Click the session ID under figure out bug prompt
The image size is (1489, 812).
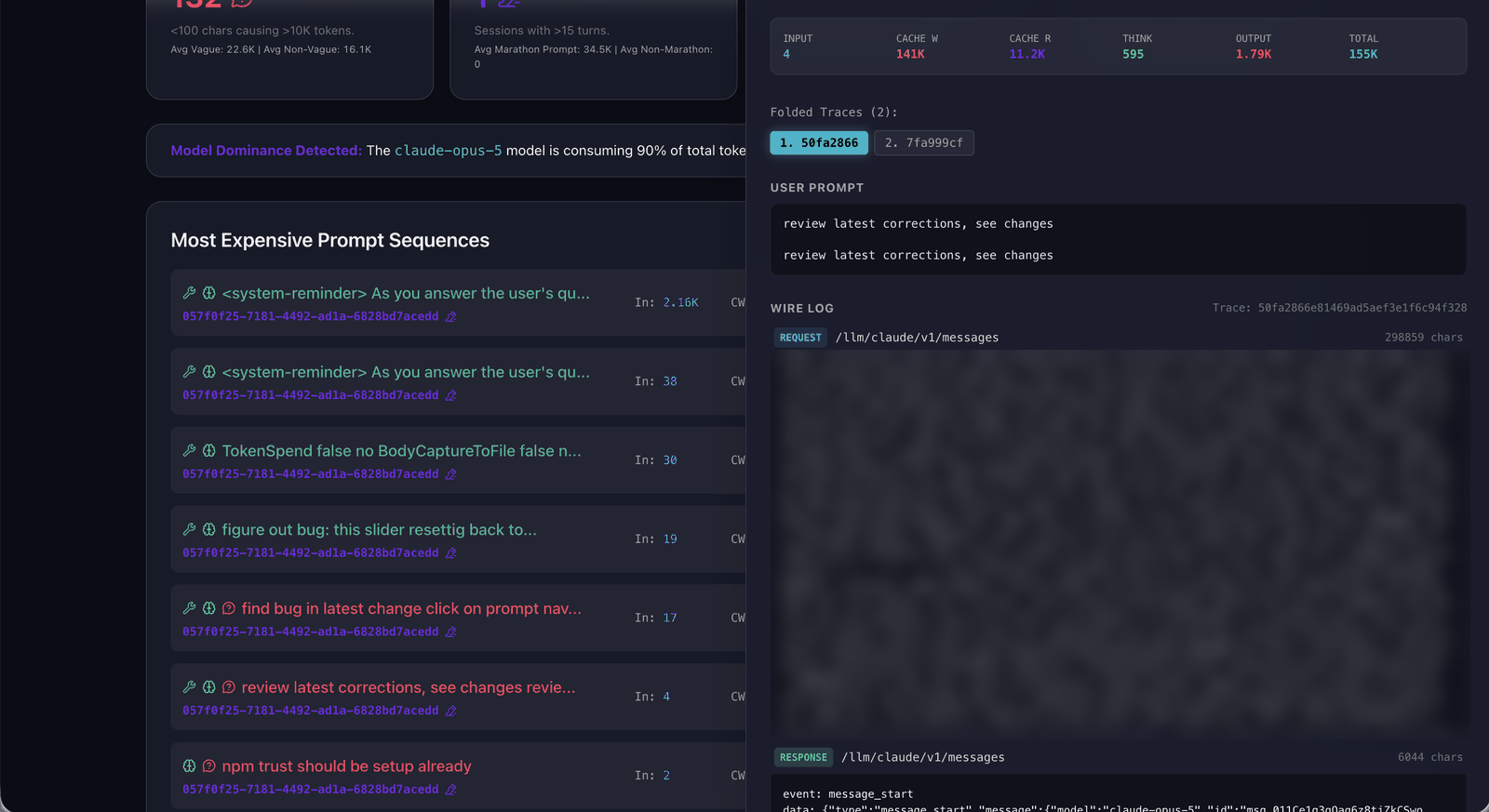(x=310, y=553)
